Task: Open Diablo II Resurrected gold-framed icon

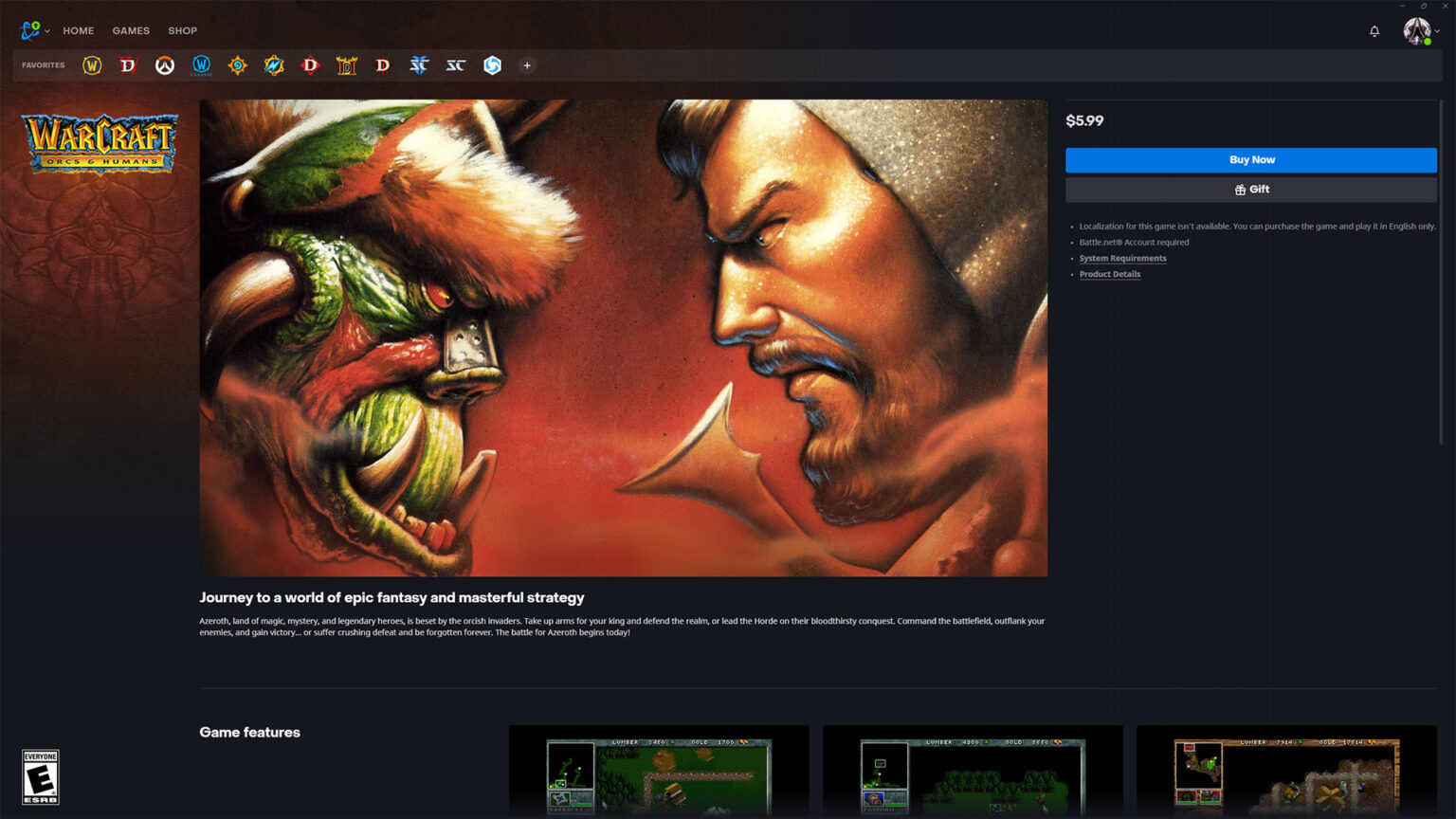Action: 347,65
